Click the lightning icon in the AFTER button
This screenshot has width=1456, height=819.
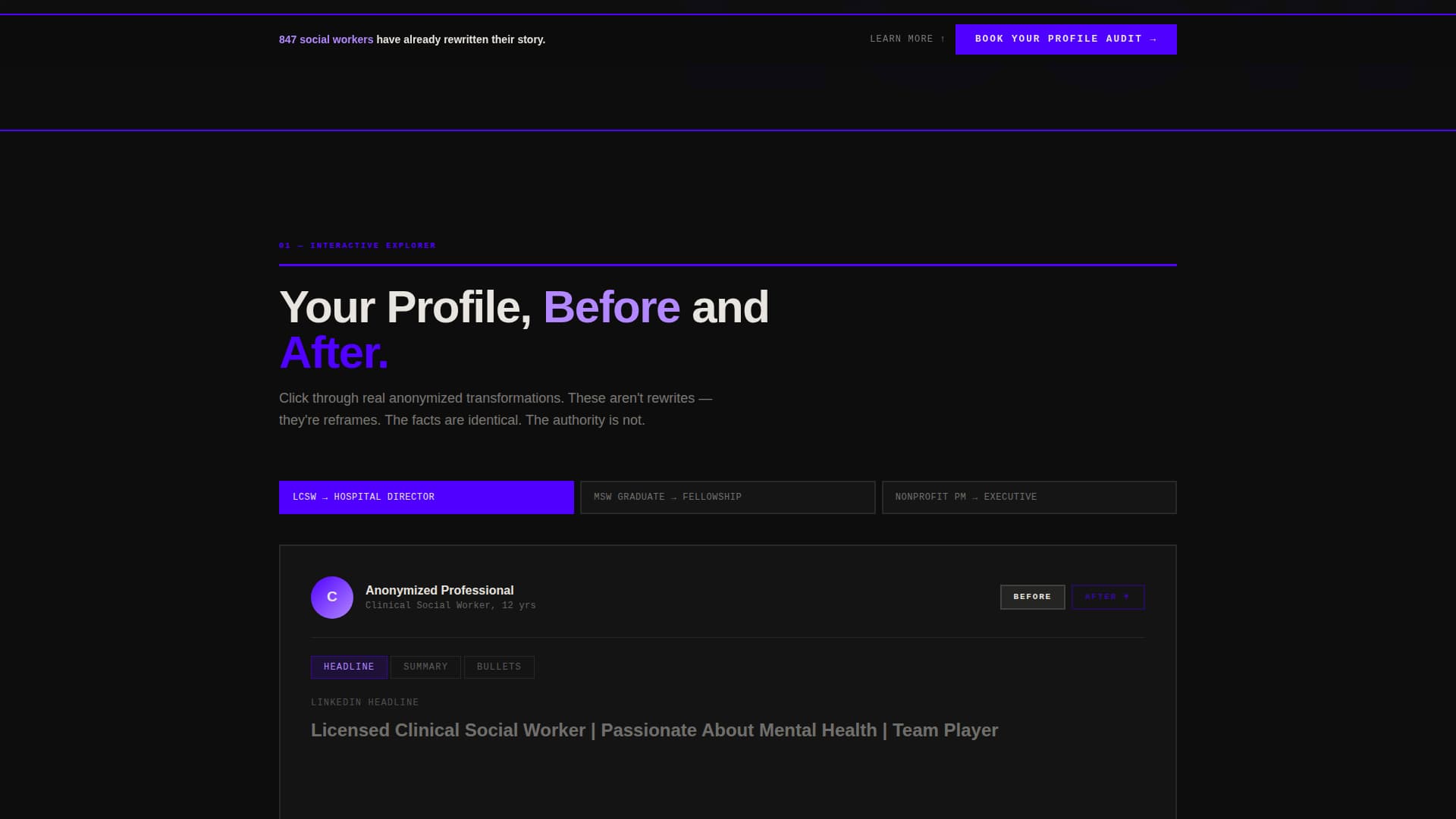tap(1127, 597)
